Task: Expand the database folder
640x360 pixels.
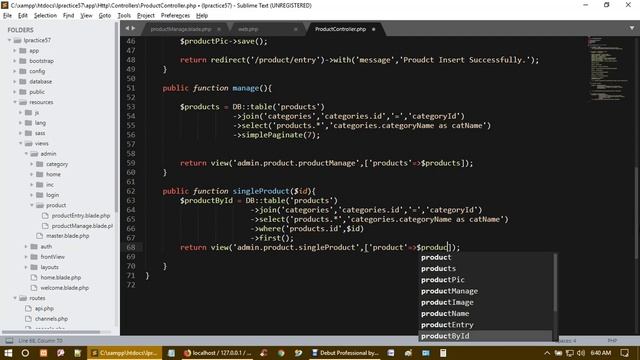Action: tap(15, 81)
